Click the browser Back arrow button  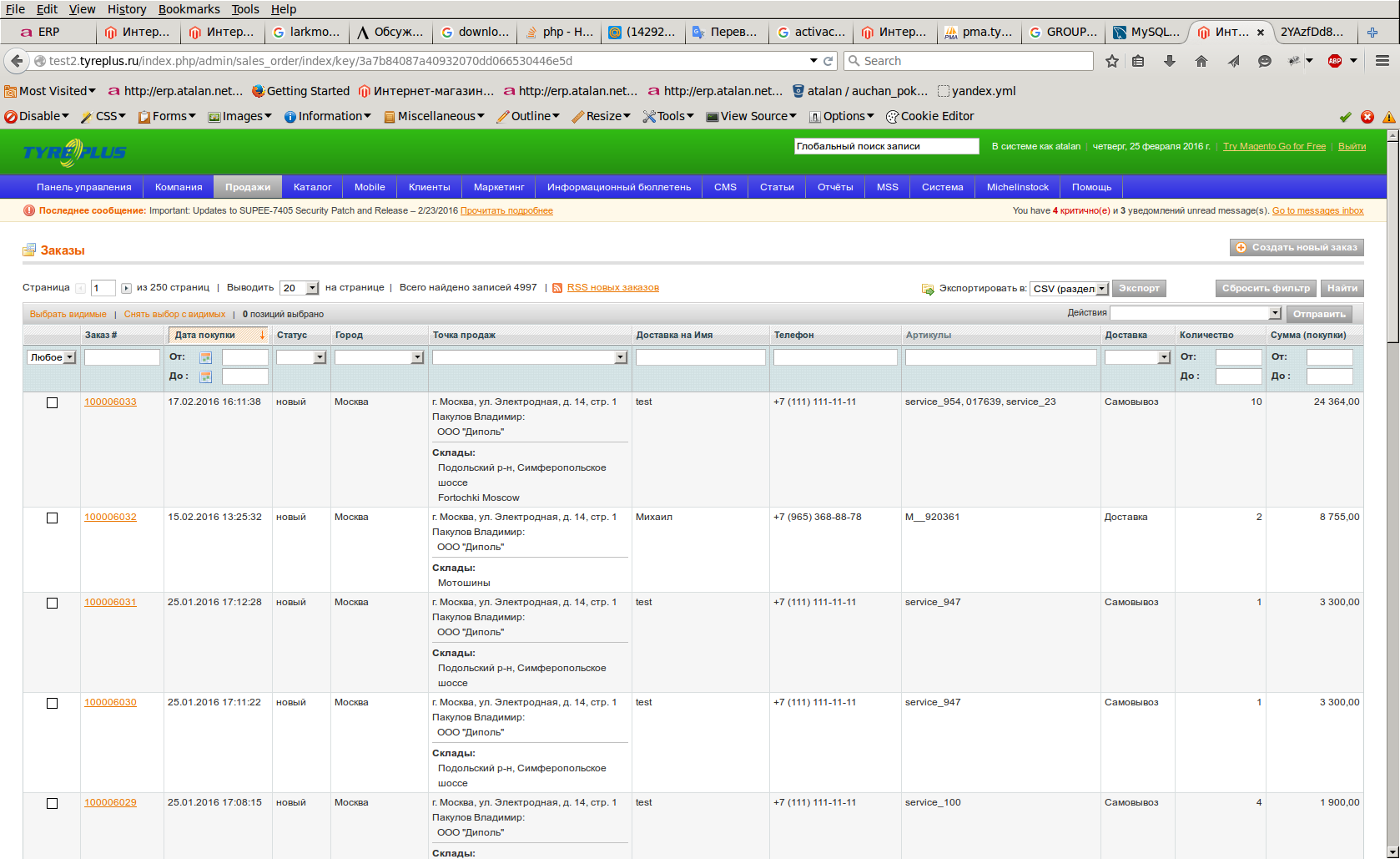click(17, 61)
